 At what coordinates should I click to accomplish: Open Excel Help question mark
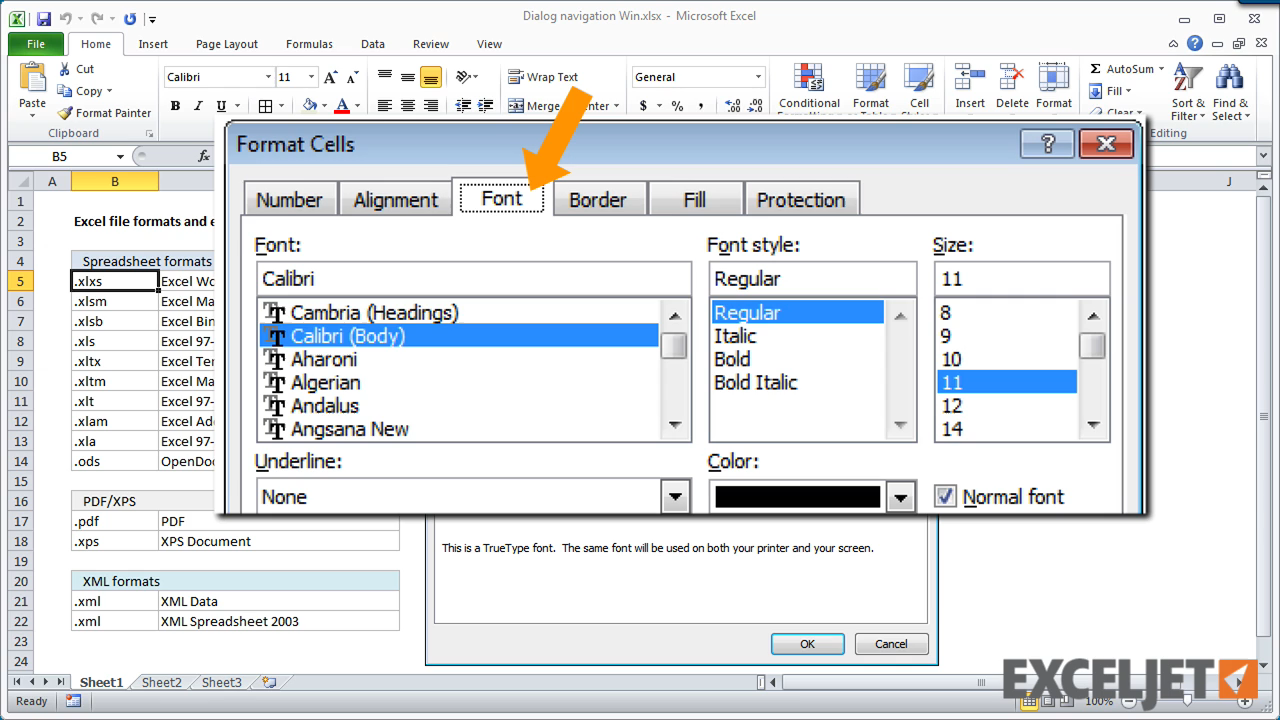coord(1195,44)
